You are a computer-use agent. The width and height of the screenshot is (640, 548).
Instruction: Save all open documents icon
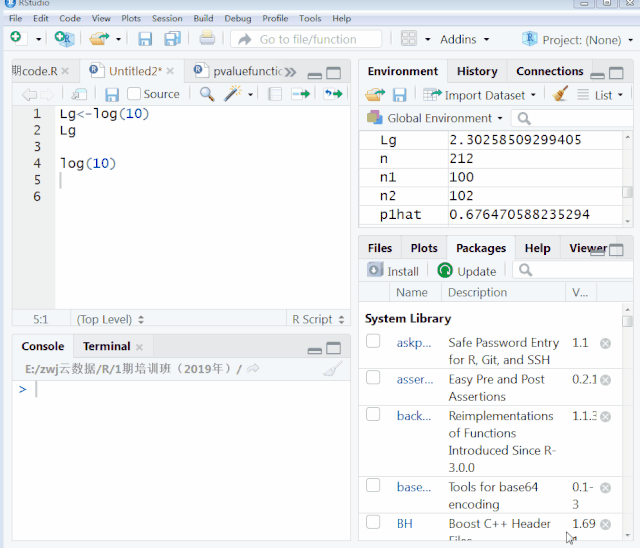172,39
